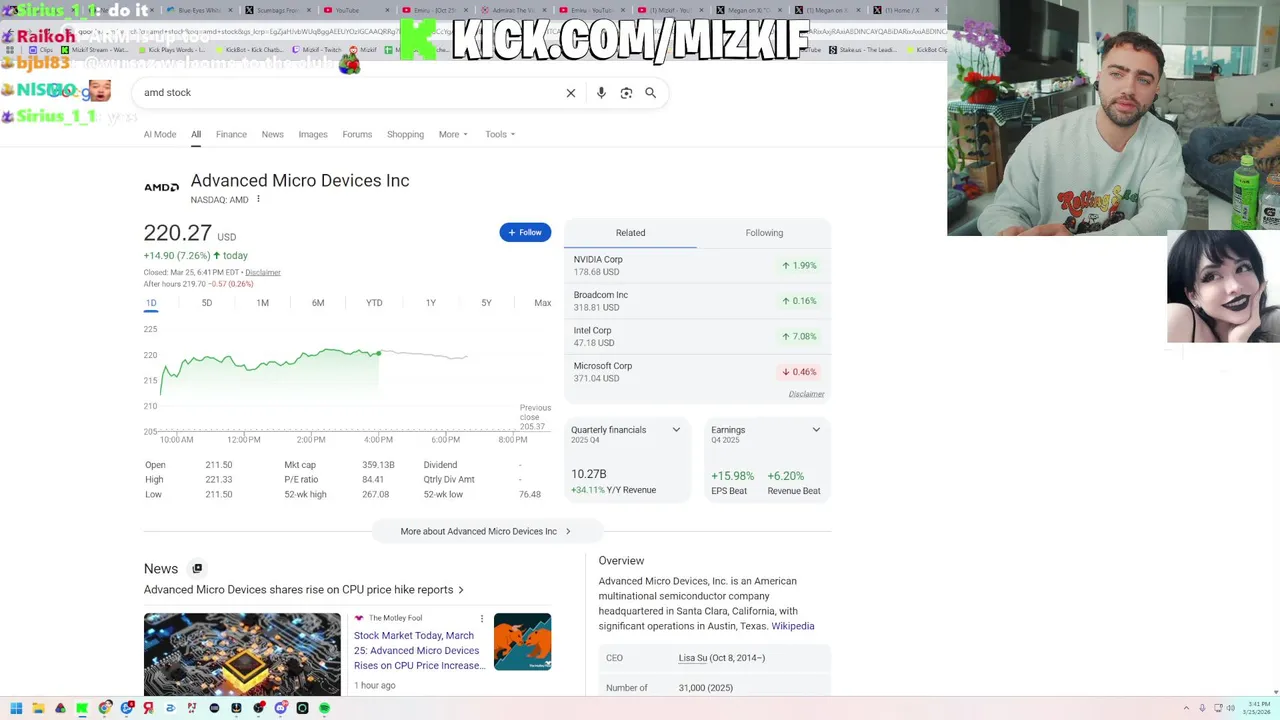
Task: Open the Lisa Su CEO link
Action: point(693,658)
